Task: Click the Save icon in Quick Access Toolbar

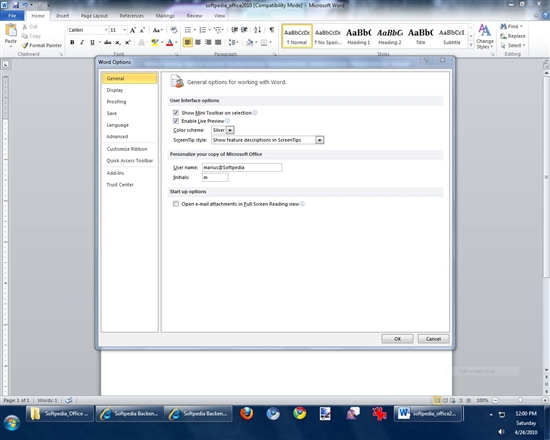Action: (x=15, y=5)
